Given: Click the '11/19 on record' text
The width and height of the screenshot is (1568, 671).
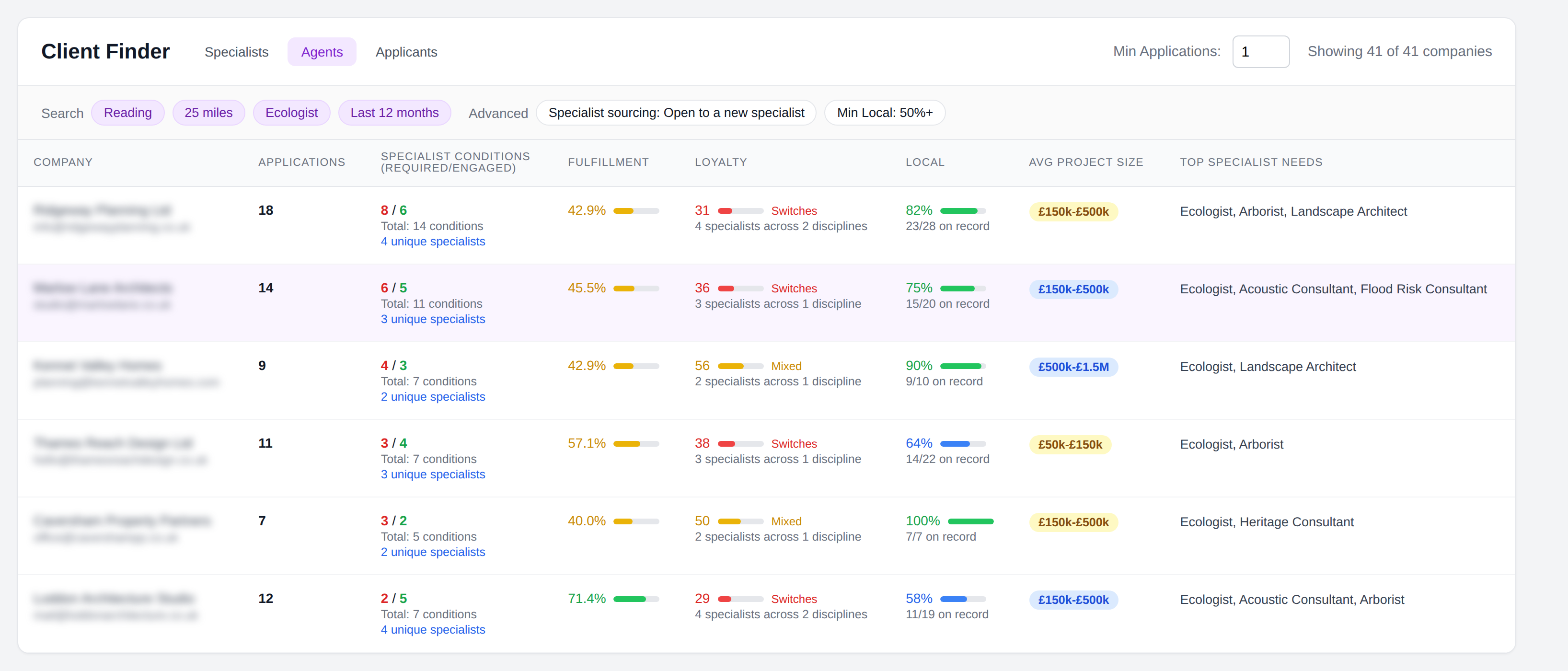Looking at the screenshot, I should click(946, 615).
